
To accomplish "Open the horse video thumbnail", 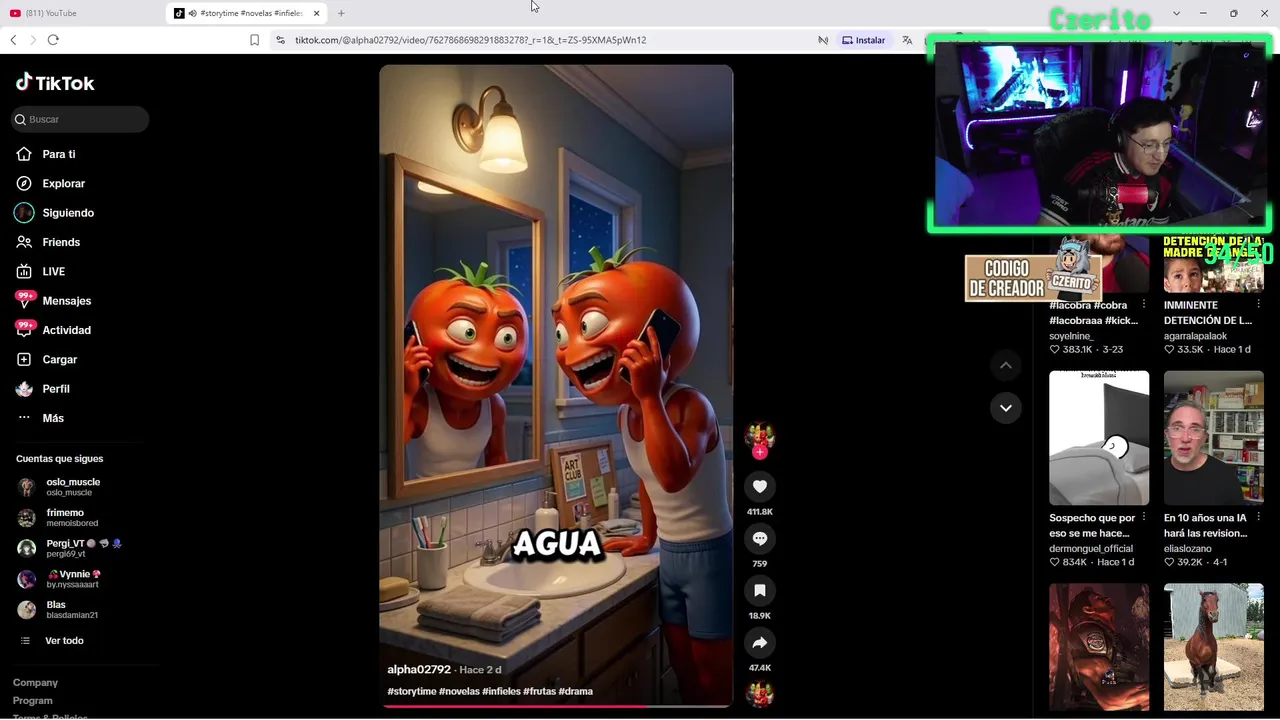I will pos(1214,647).
